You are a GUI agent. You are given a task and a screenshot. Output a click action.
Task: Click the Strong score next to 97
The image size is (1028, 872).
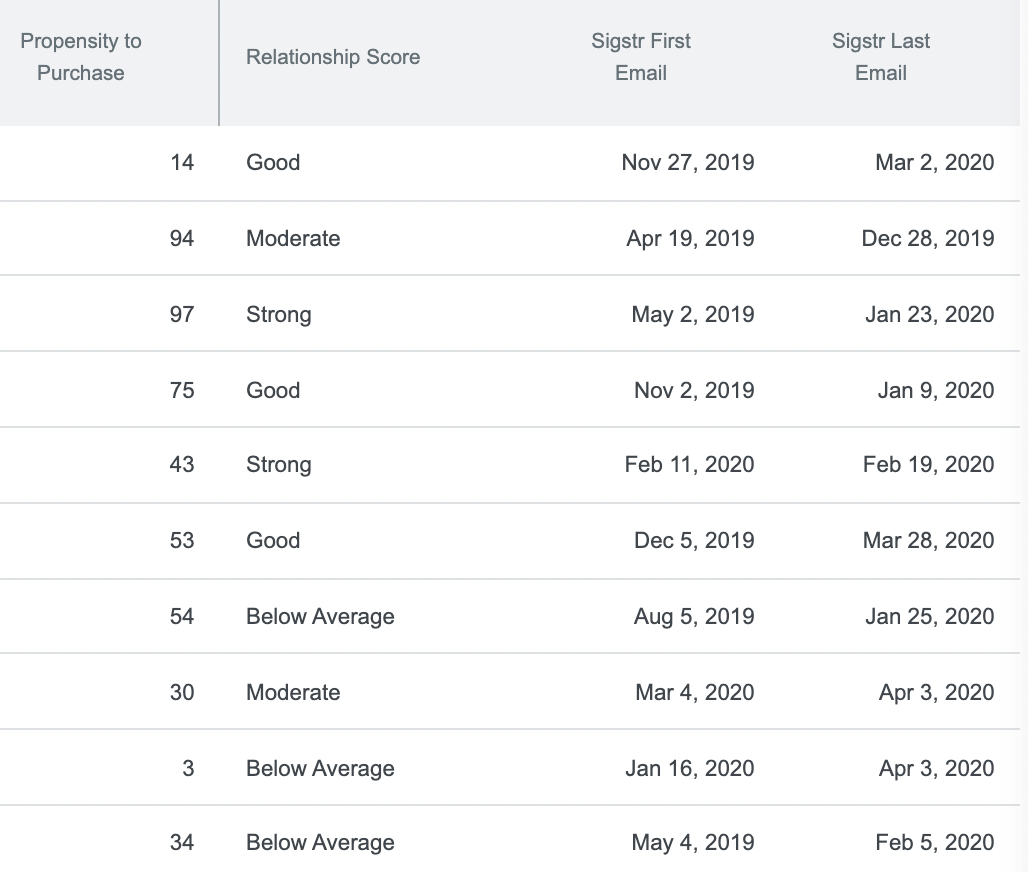(279, 315)
